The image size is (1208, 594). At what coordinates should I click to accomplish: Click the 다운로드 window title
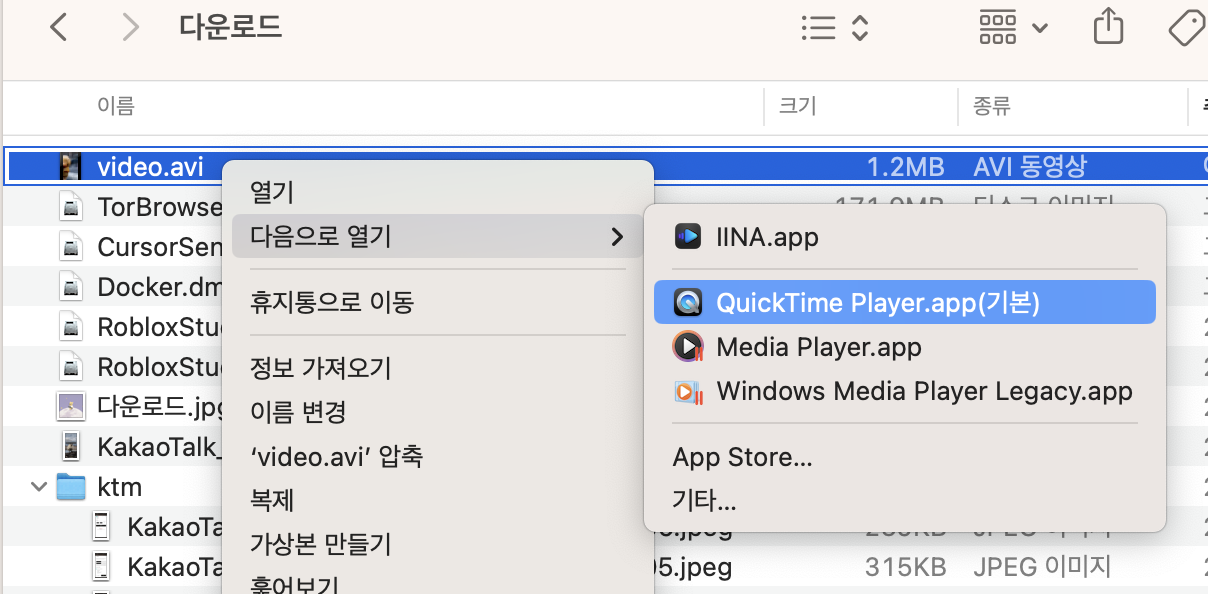230,27
